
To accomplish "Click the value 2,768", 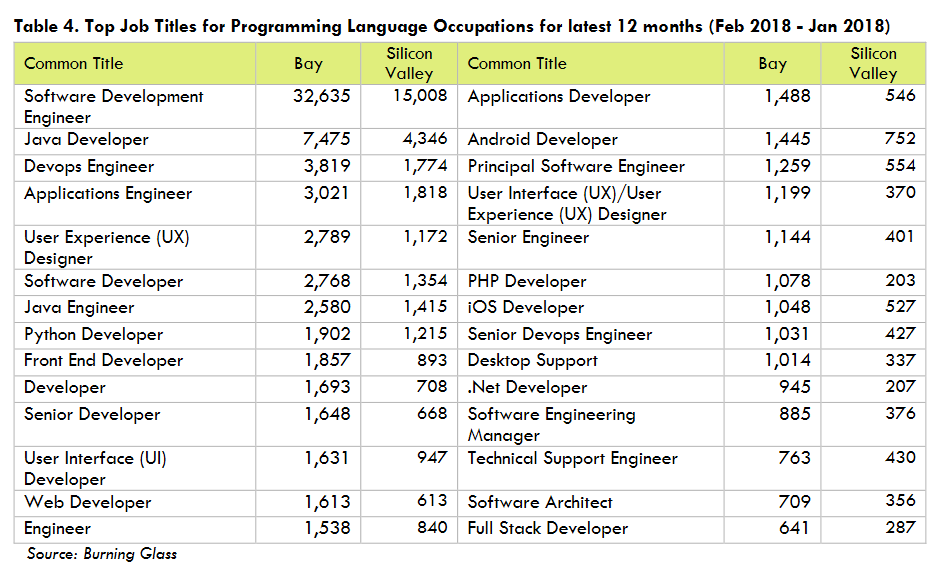I will pyautogui.click(x=327, y=281).
